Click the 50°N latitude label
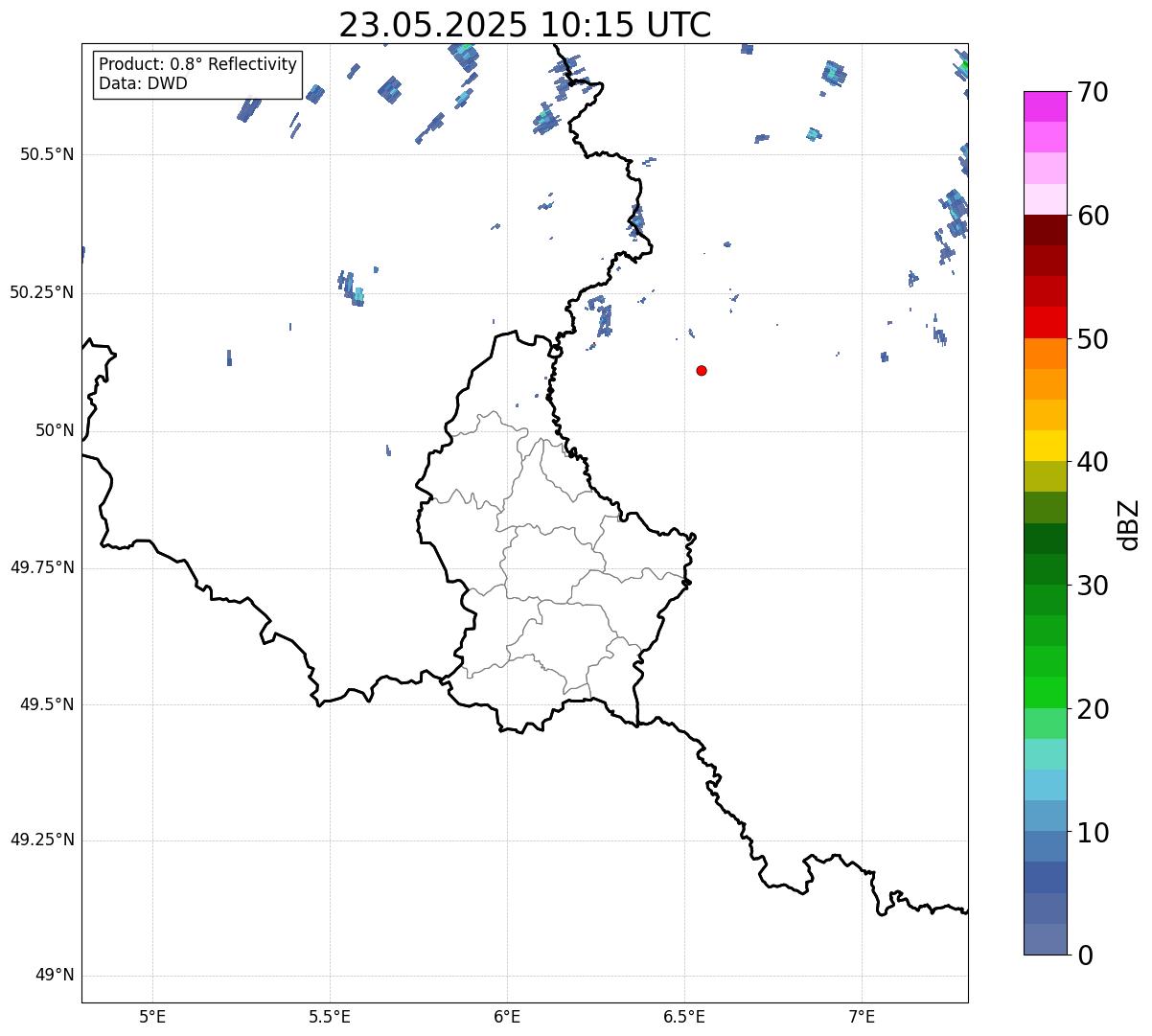The width and height of the screenshot is (1152, 1036). click(x=55, y=430)
